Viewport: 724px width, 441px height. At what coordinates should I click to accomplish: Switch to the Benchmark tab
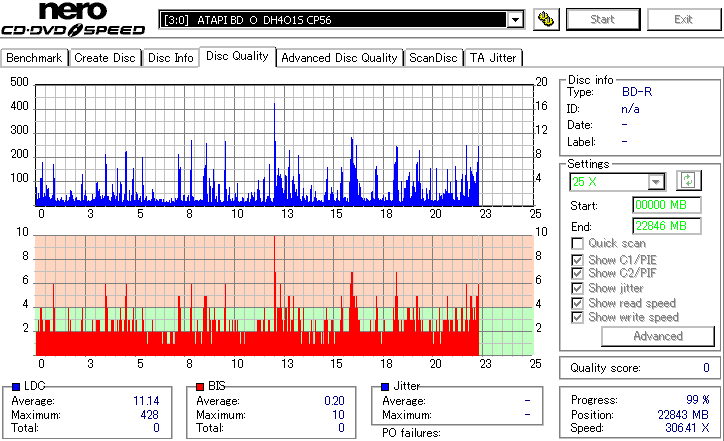(34, 58)
